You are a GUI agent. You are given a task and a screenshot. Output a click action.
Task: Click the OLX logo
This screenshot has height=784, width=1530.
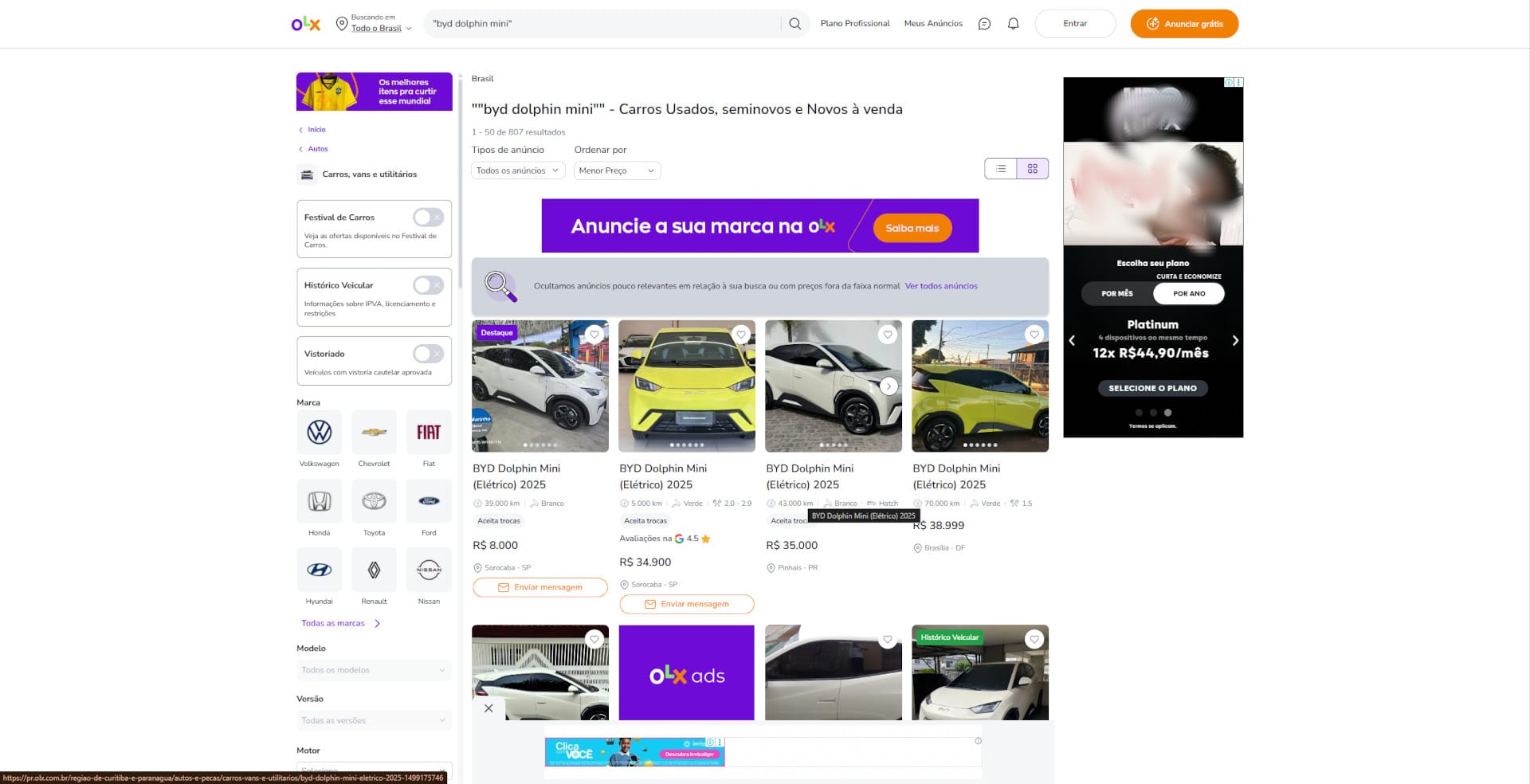click(306, 24)
